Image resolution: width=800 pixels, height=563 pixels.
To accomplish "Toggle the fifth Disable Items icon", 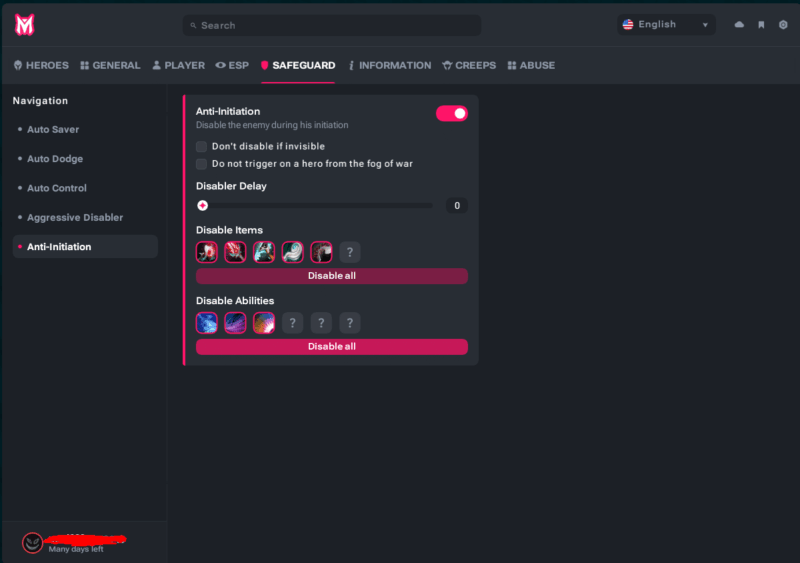I will pos(321,252).
